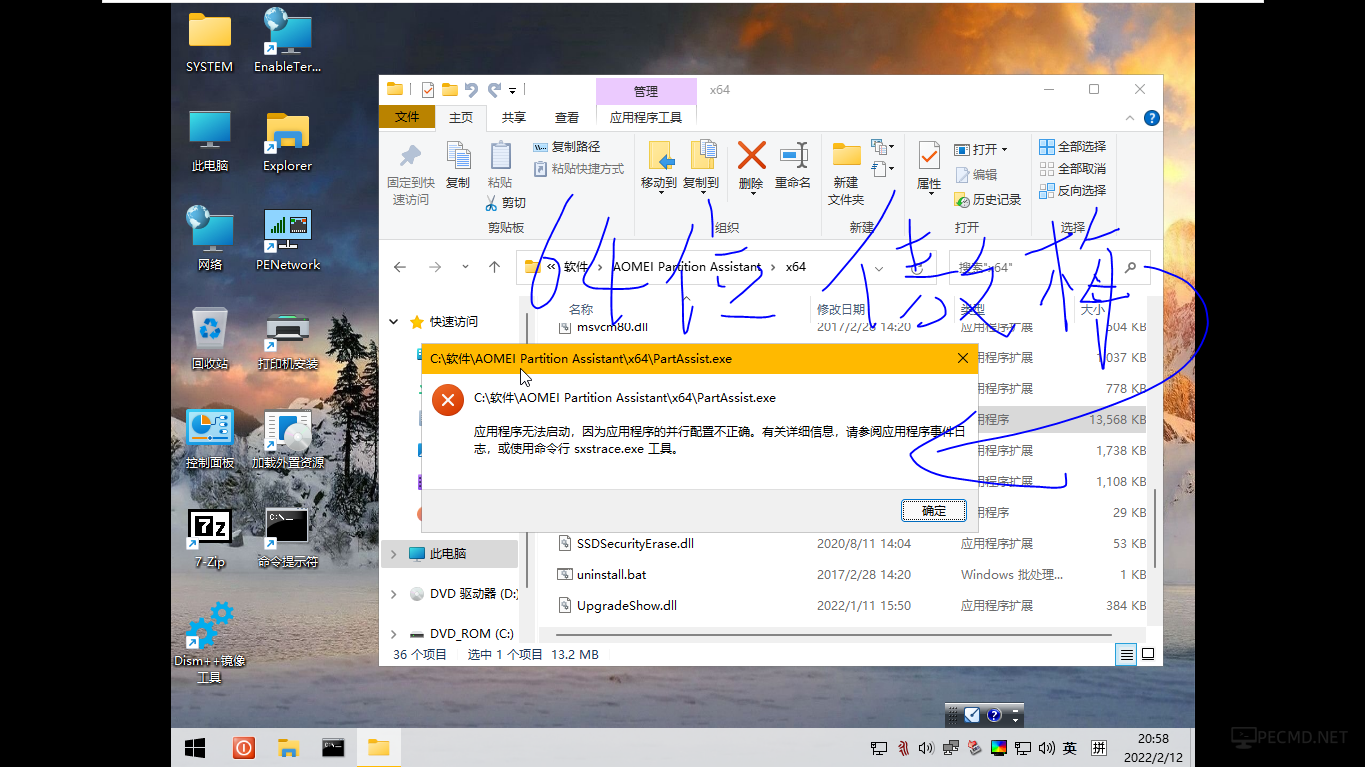Viewport: 1365px width, 767px height.
Task: Open 控制面板 from the desktop
Action: [210, 439]
